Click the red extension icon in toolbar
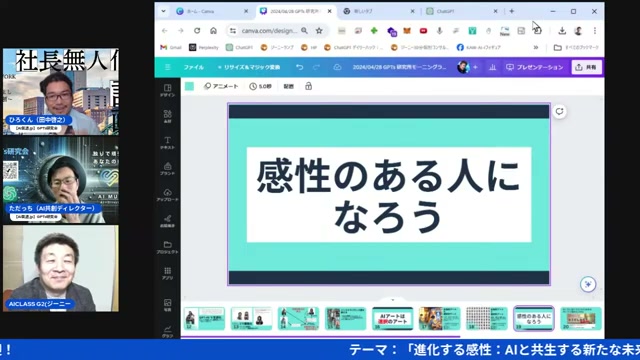The image size is (640, 360). pyautogui.click(x=423, y=31)
